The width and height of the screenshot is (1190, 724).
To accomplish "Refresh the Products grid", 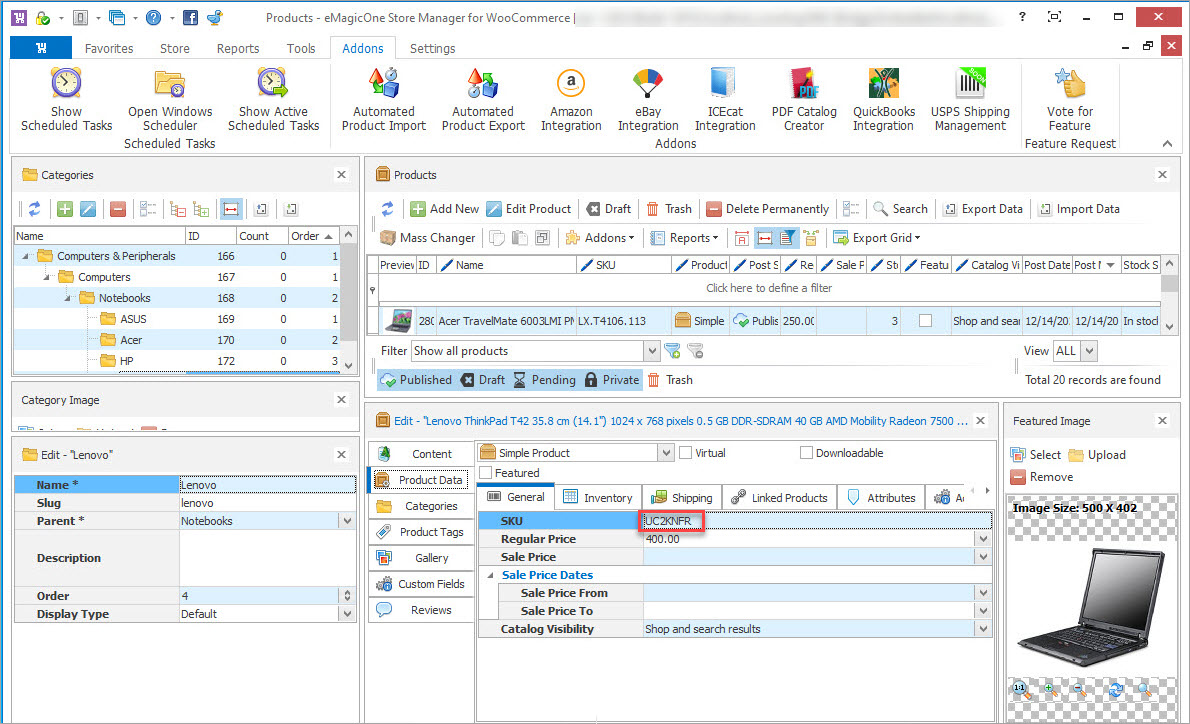I will pos(387,209).
